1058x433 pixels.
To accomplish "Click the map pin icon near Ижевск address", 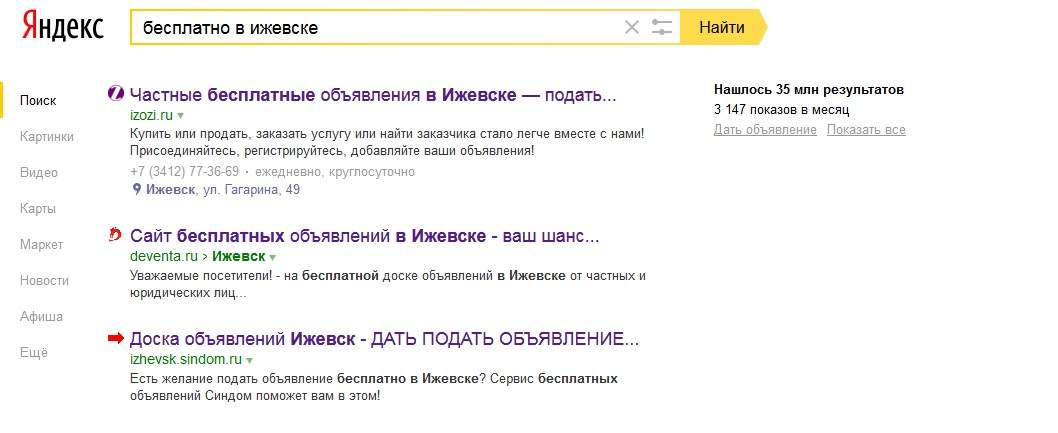I will (136, 190).
